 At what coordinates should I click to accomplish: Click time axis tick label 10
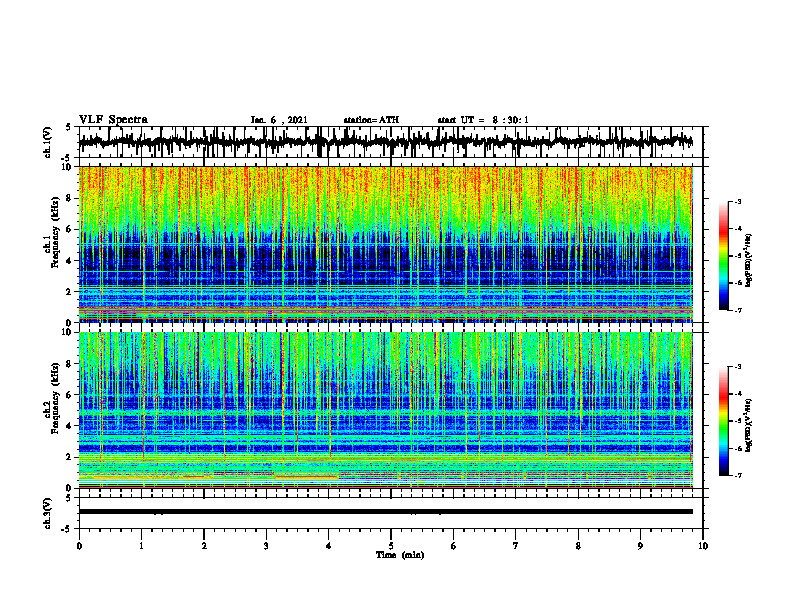(703, 546)
